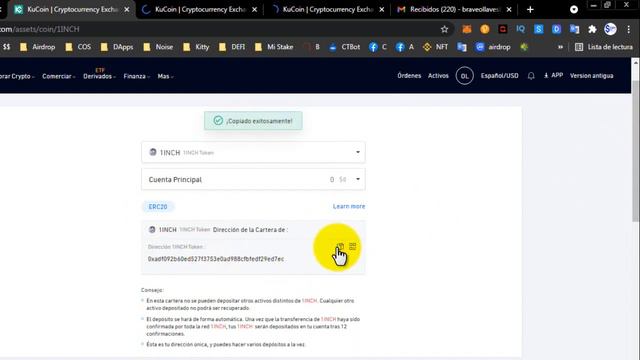Screen dimensions: 640x360
Task: Open Chrome three-dot menu
Action: tap(629, 29)
